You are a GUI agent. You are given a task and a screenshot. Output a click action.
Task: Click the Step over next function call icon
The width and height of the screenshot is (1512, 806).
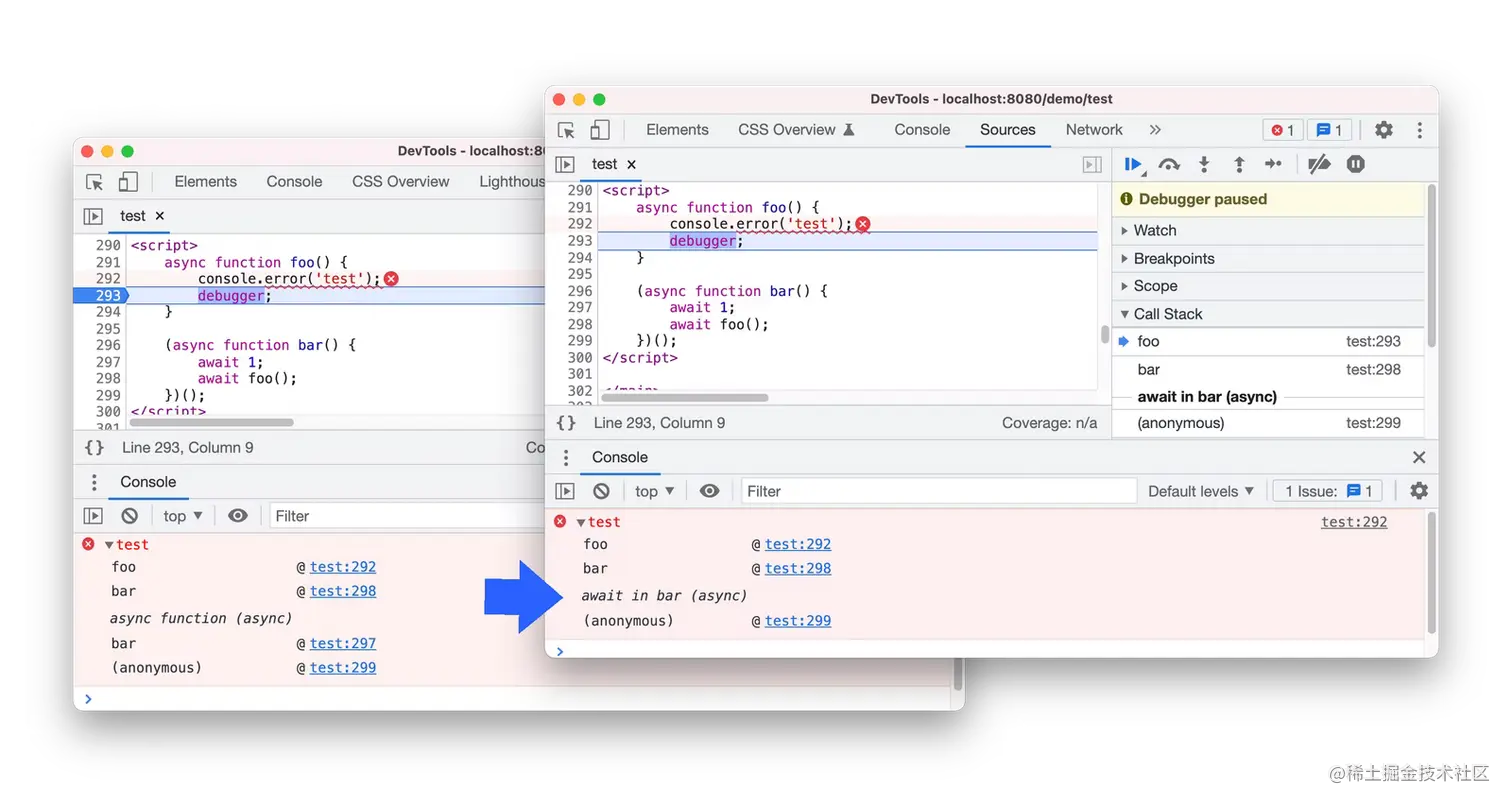pos(1169,164)
